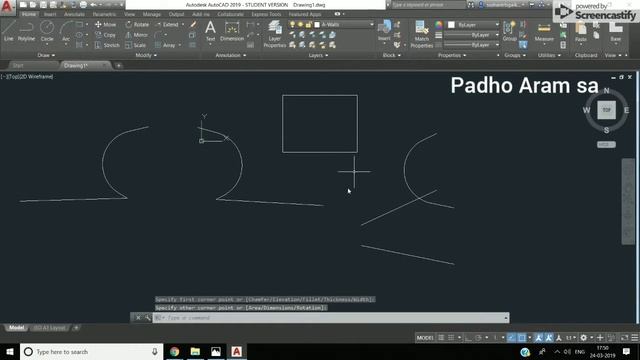This screenshot has height=360, width=640.
Task: Click the Measure utility
Action: [x=544, y=32]
